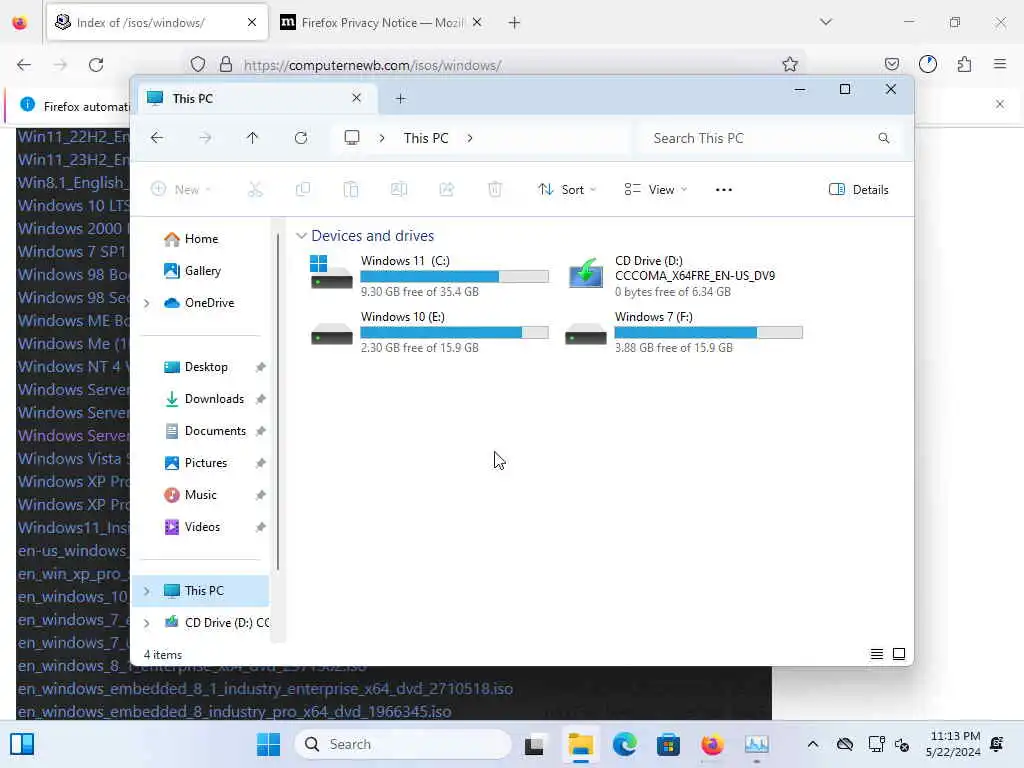The height and width of the screenshot is (768, 1024).
Task: Open the See more ellipsis menu
Action: 724,189
